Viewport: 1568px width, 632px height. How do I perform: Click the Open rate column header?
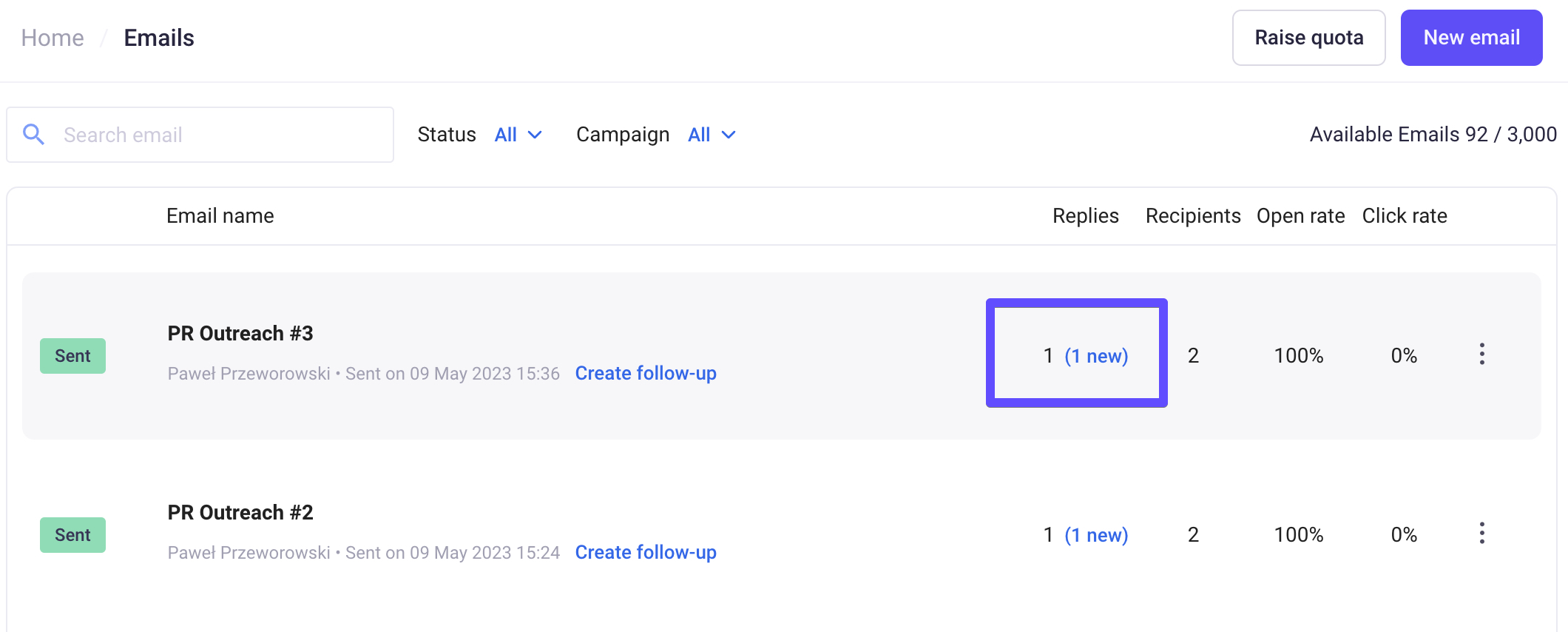[x=1300, y=216]
